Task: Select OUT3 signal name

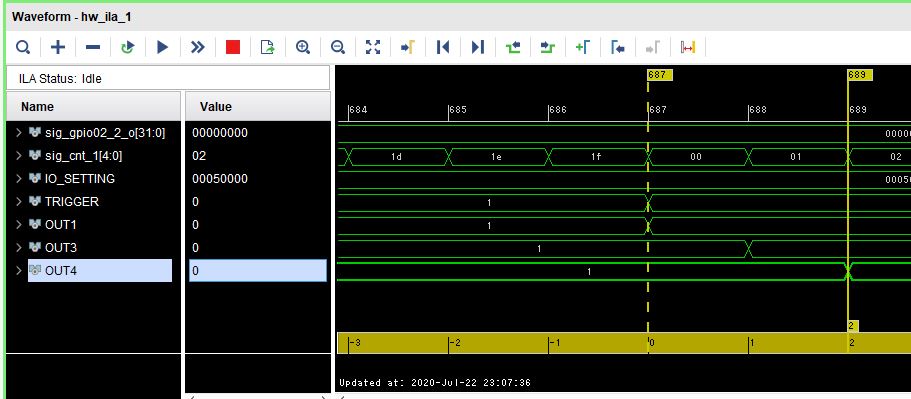Action: (x=60, y=248)
